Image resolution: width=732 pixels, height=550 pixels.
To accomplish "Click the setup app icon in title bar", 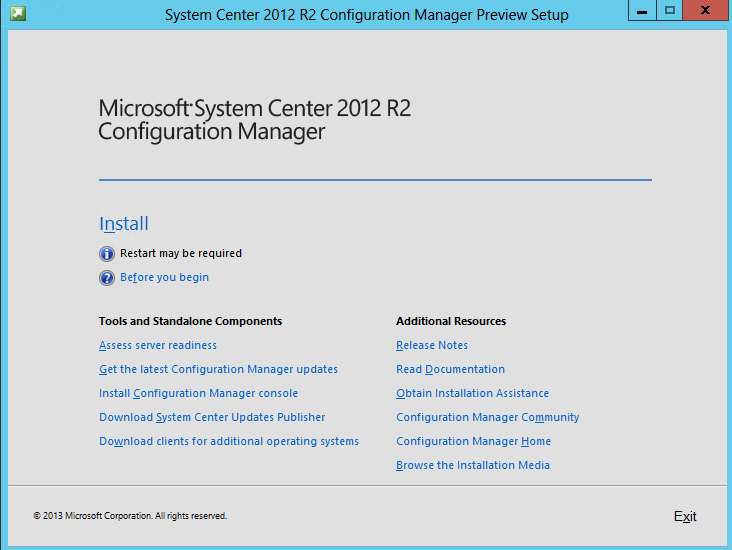I will pos(18,13).
